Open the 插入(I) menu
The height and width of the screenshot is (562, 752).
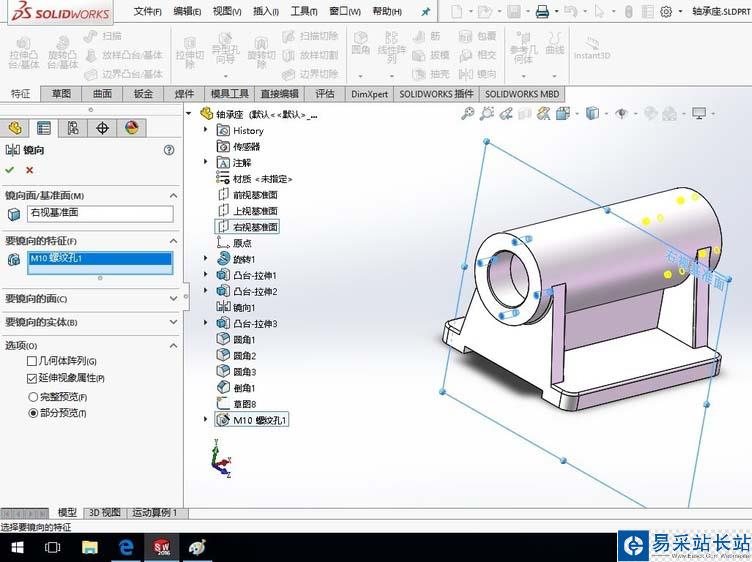click(x=266, y=12)
